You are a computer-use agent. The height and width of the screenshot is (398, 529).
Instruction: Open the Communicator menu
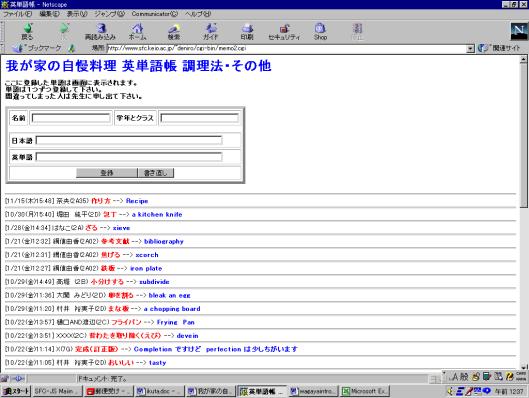tap(155, 14)
